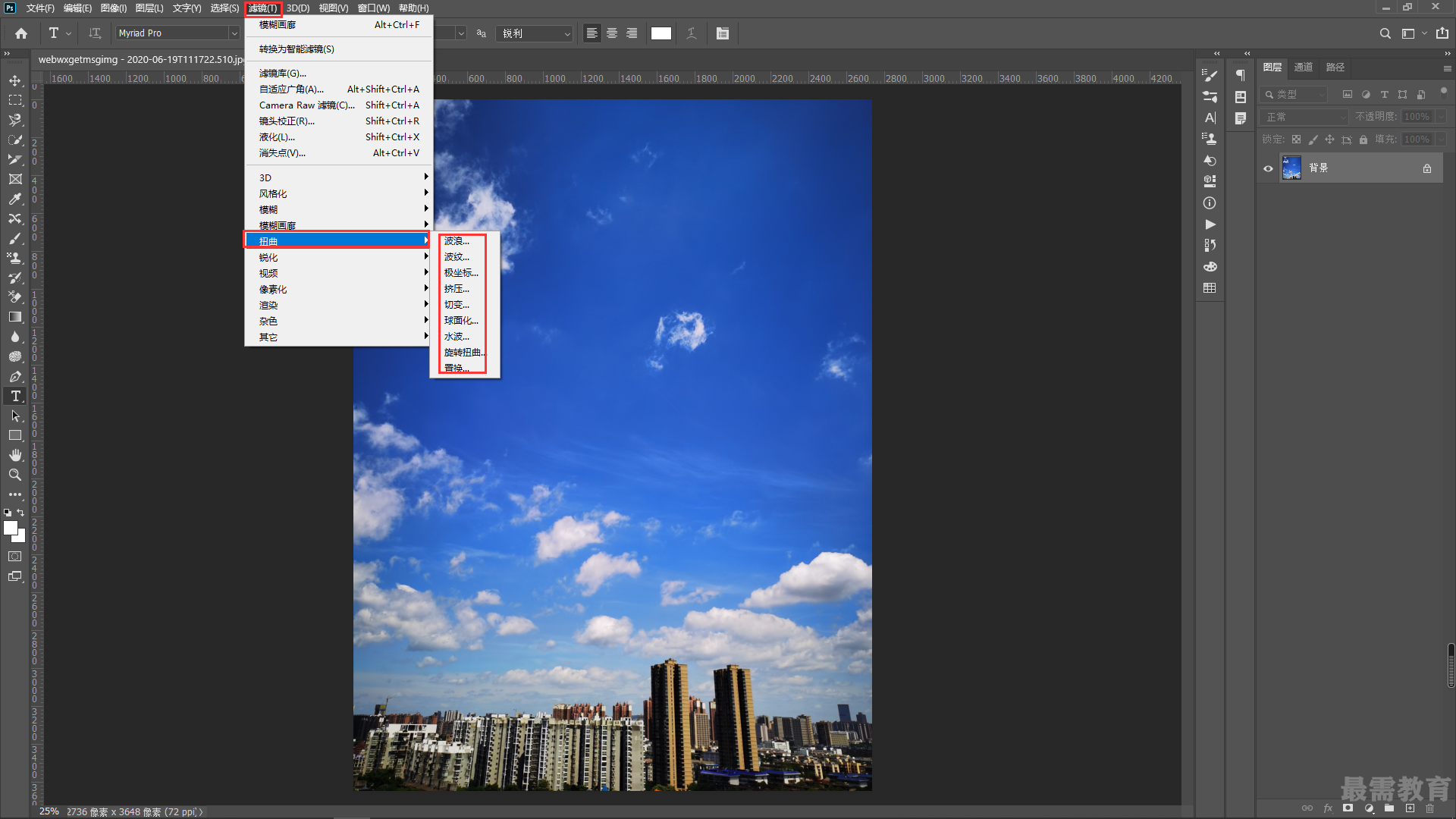Image resolution: width=1456 pixels, height=819 pixels.
Task: Click 转换为智能滤镜(S) menu entry
Action: (338, 49)
